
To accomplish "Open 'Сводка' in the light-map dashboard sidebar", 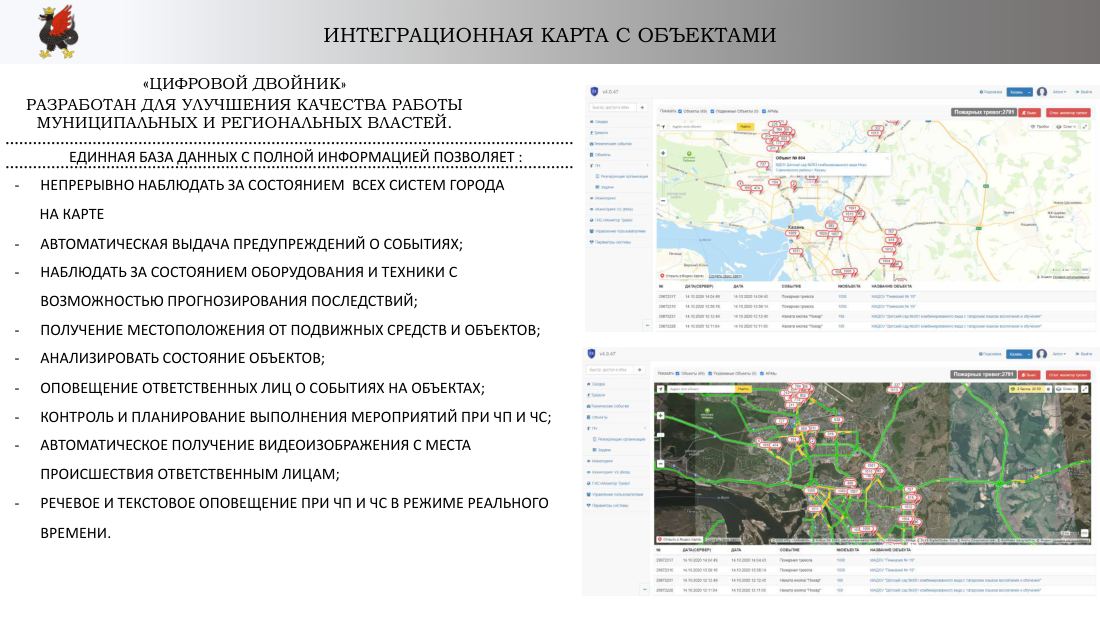I will (599, 122).
